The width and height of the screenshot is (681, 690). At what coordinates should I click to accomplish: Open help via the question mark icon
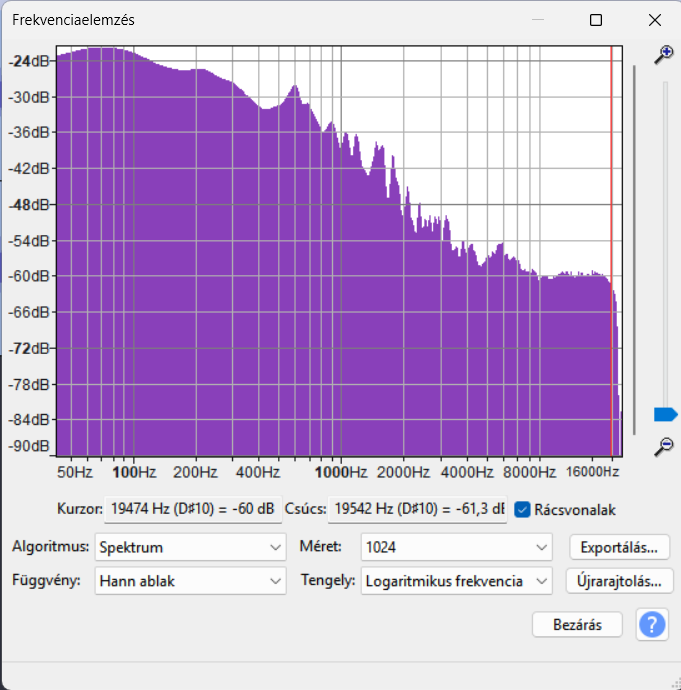point(652,624)
